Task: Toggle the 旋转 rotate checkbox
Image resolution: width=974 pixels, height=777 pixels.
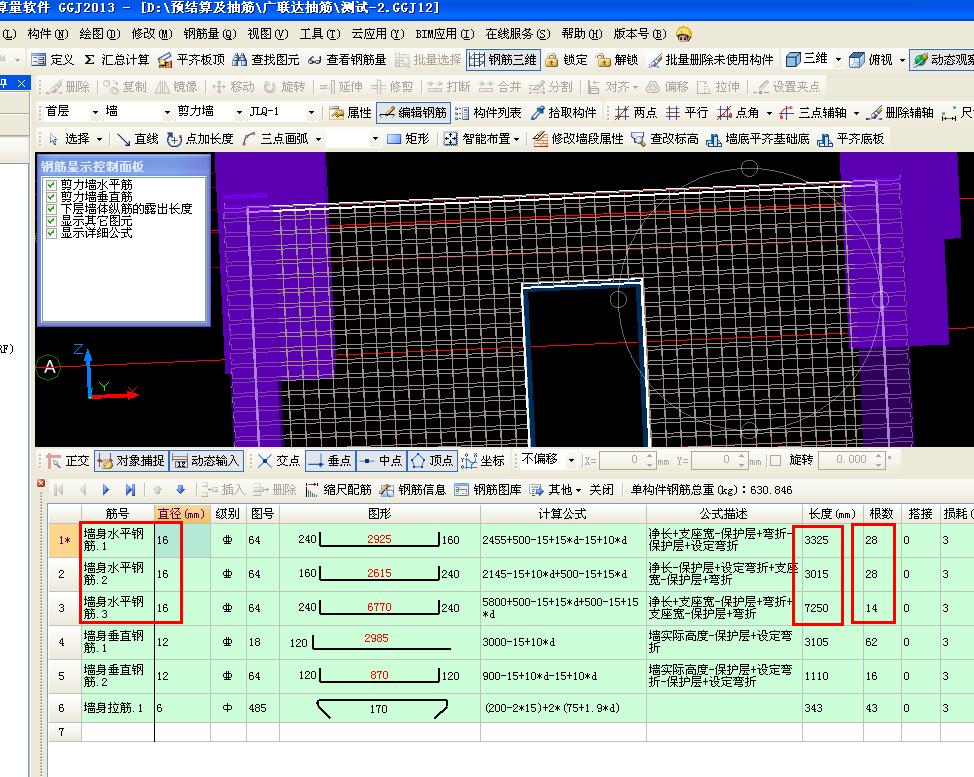Action: point(775,460)
